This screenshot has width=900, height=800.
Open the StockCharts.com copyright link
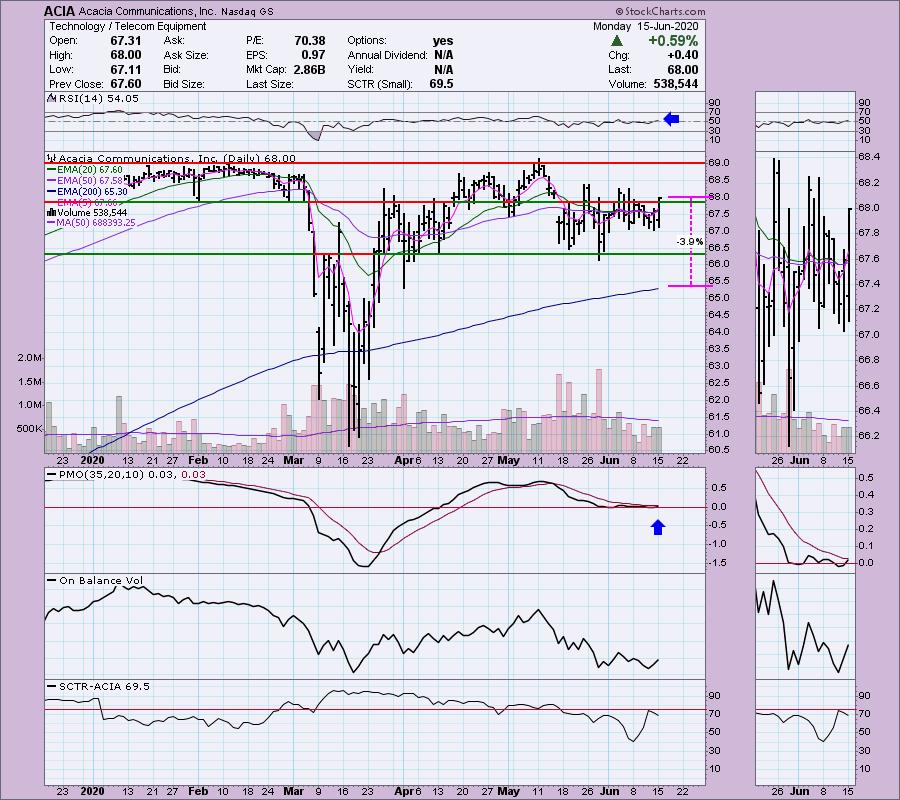click(x=660, y=11)
